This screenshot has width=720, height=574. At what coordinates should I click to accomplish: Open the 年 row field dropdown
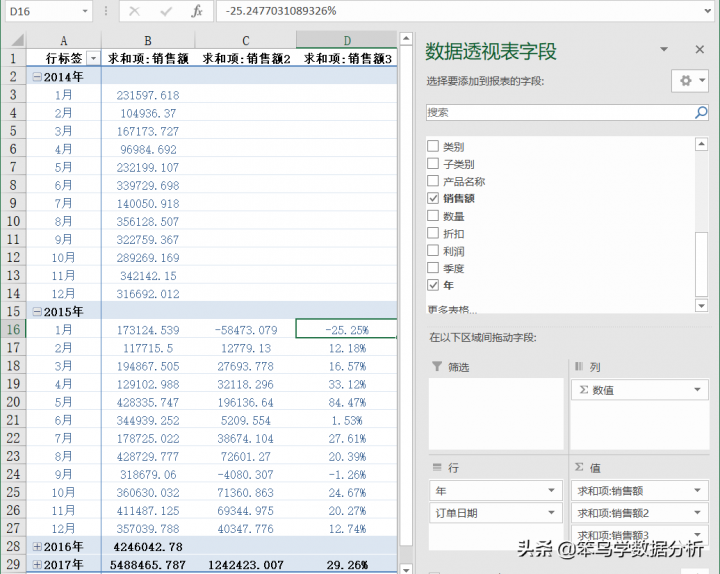[551, 490]
